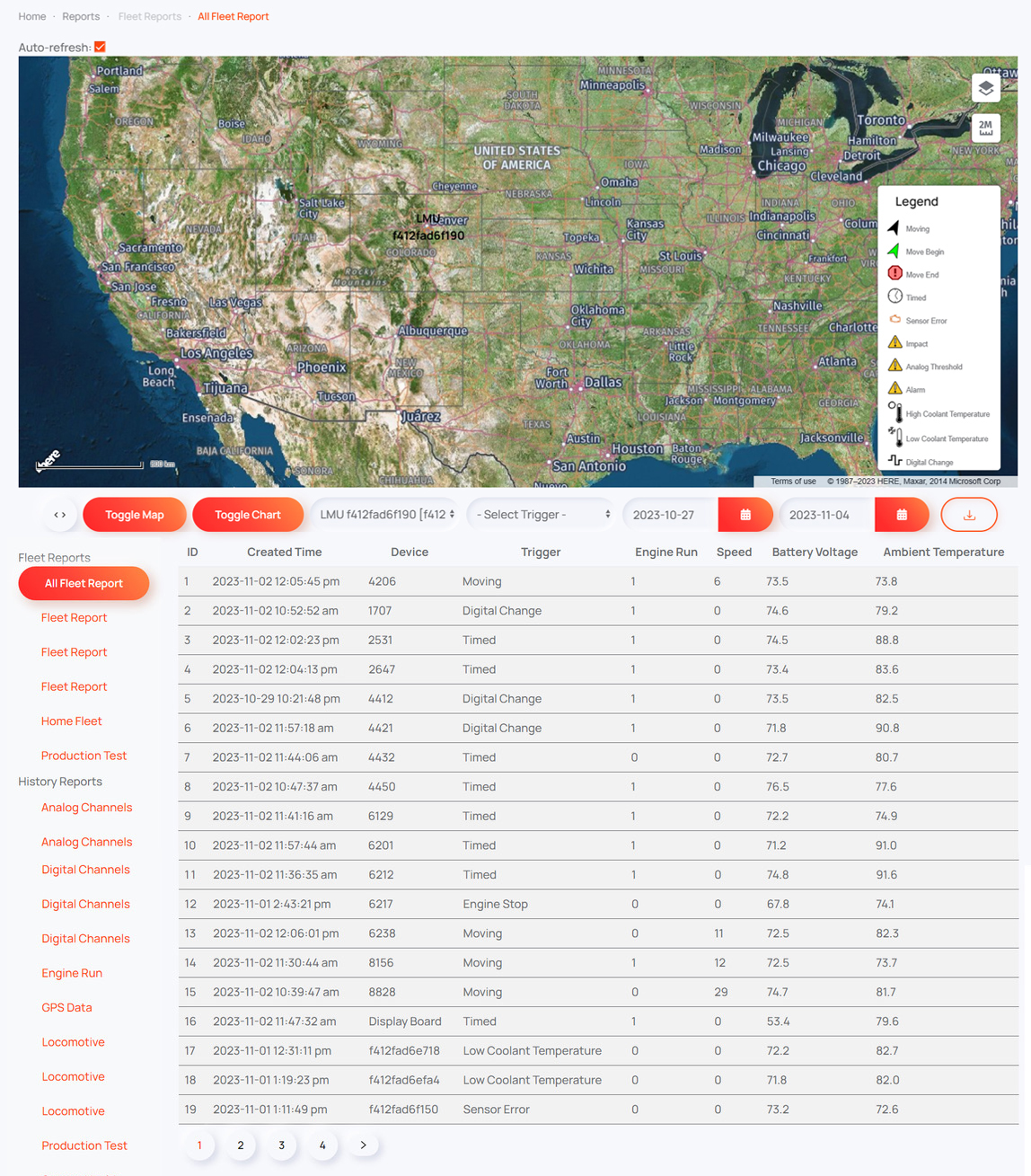Select All Fleet Report in sidebar
The width and height of the screenshot is (1031, 1176).
tap(84, 584)
